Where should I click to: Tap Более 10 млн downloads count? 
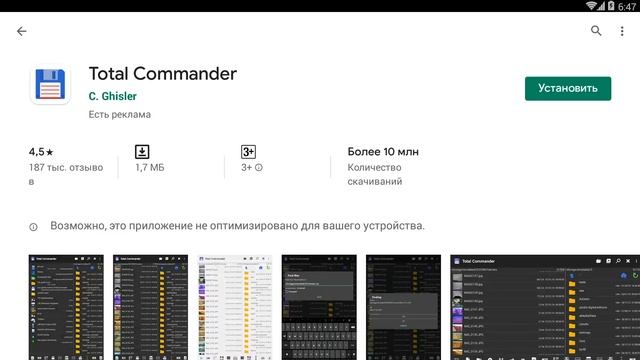[x=383, y=152]
